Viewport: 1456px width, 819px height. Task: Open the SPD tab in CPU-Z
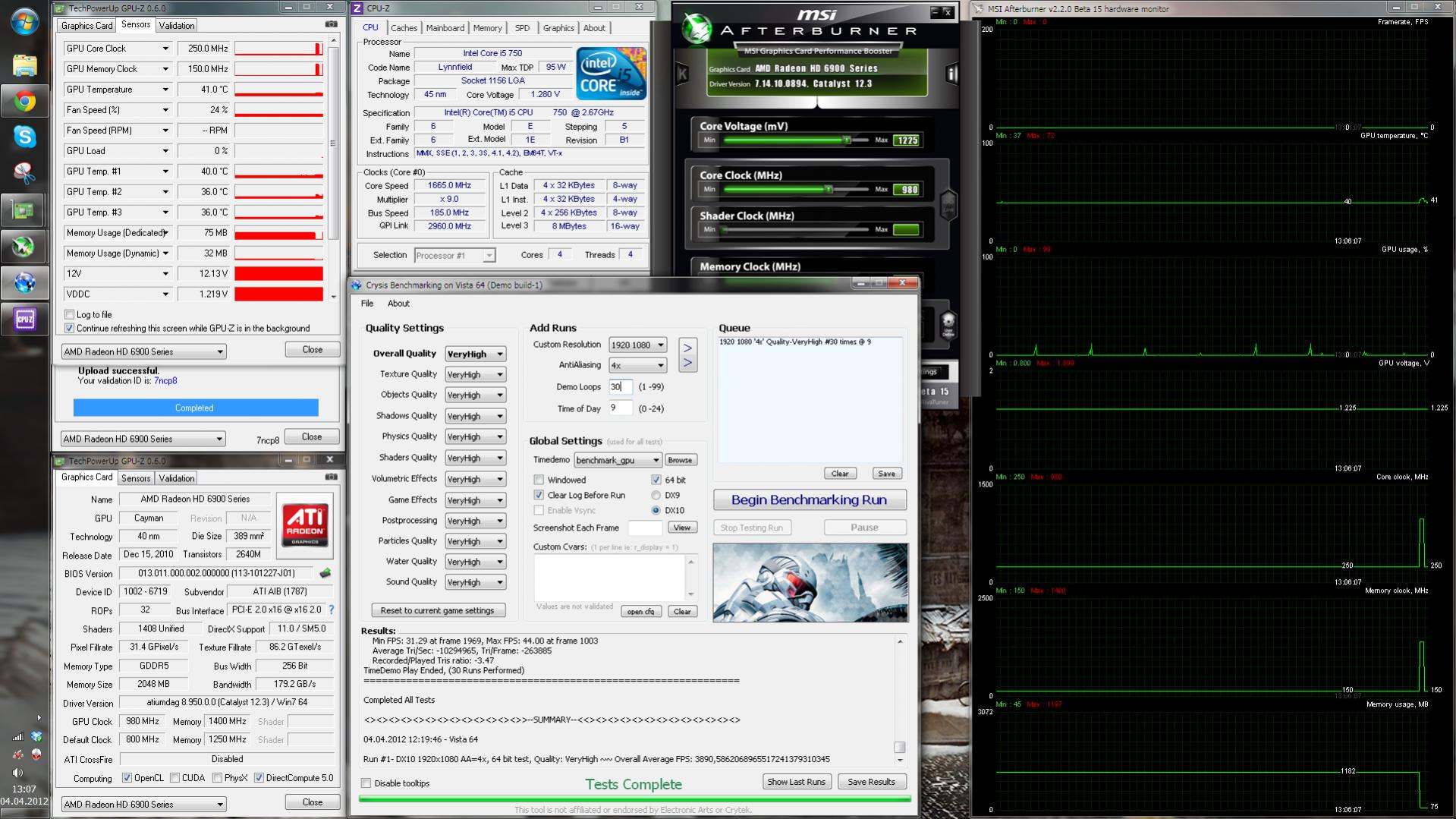pos(522,28)
